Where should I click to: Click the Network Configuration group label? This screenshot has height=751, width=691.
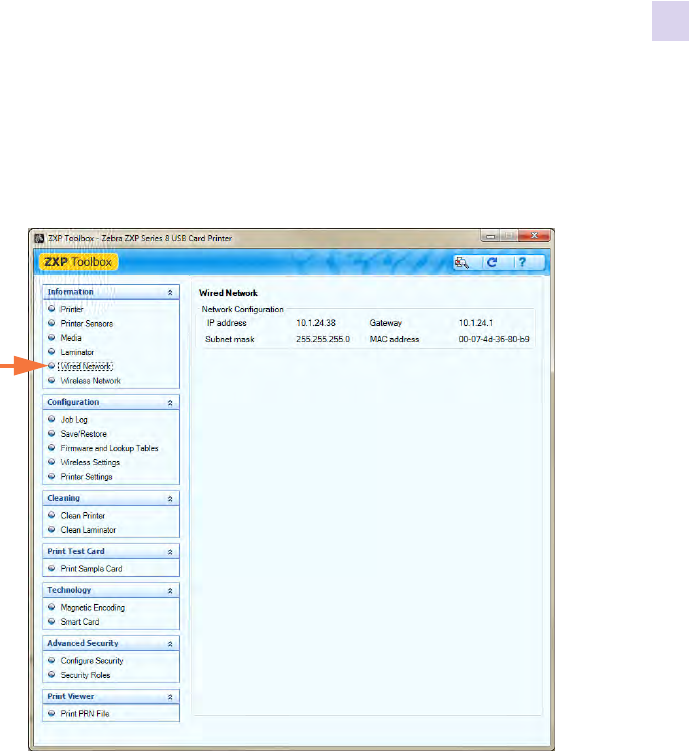[242, 309]
